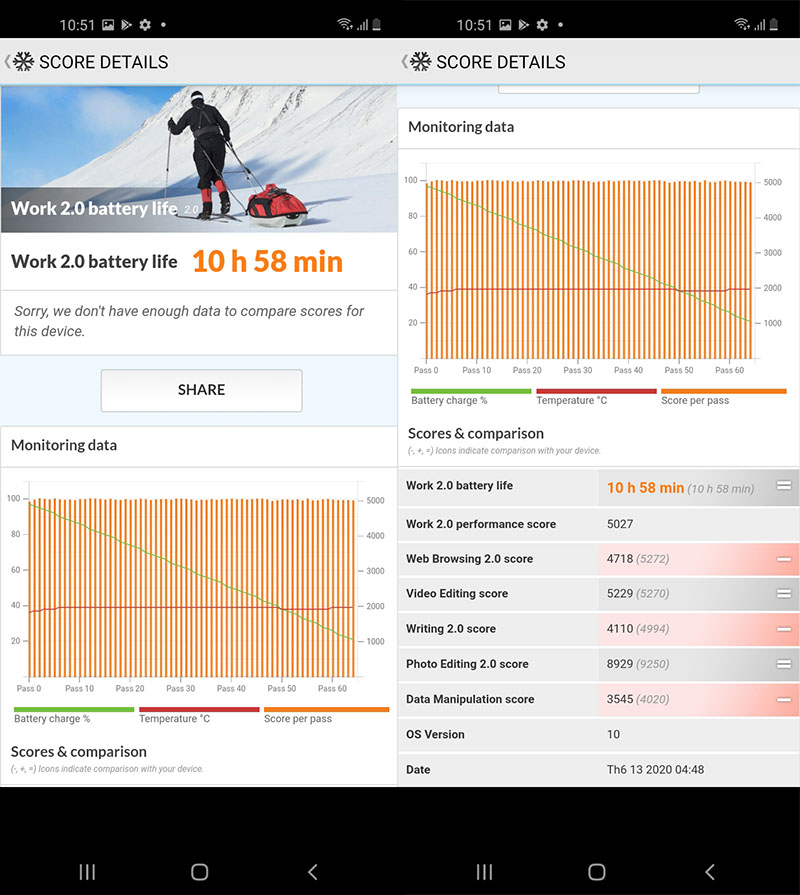Screen dimensions: 800x895
Task: Tap the green Battery charge % legend on left
Action: tap(74, 715)
